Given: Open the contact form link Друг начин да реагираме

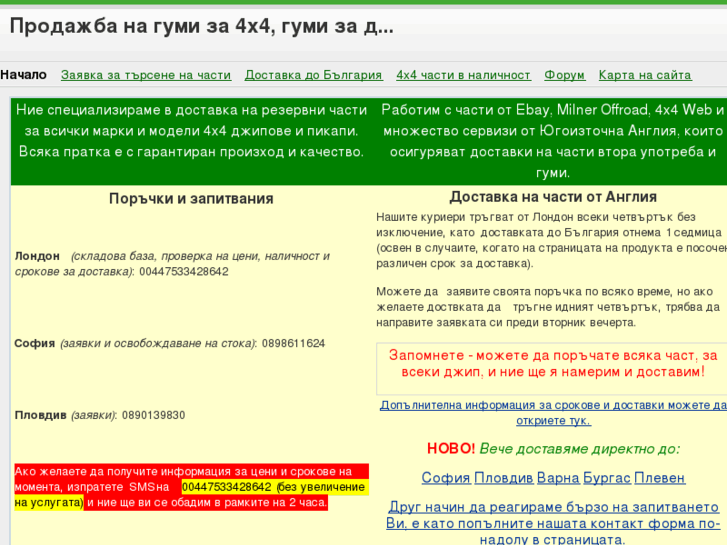Looking at the screenshot, I should click(x=553, y=523).
